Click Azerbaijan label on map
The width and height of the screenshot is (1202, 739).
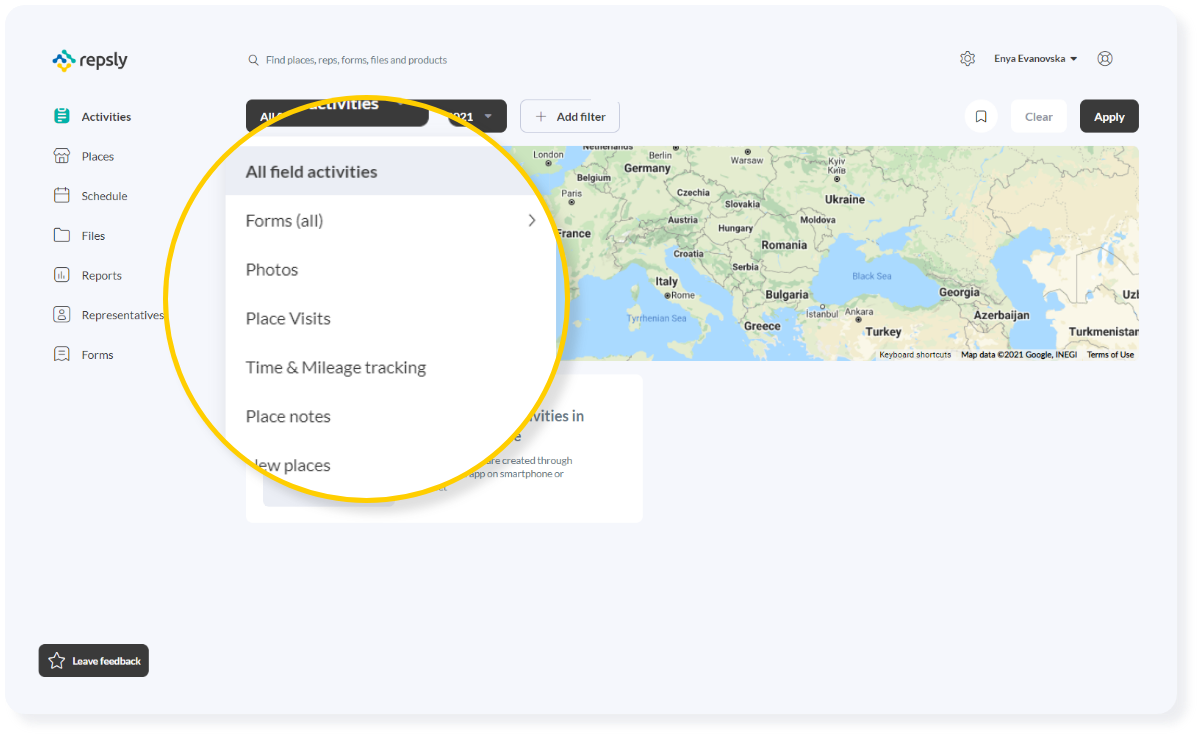pyautogui.click(x=1001, y=315)
